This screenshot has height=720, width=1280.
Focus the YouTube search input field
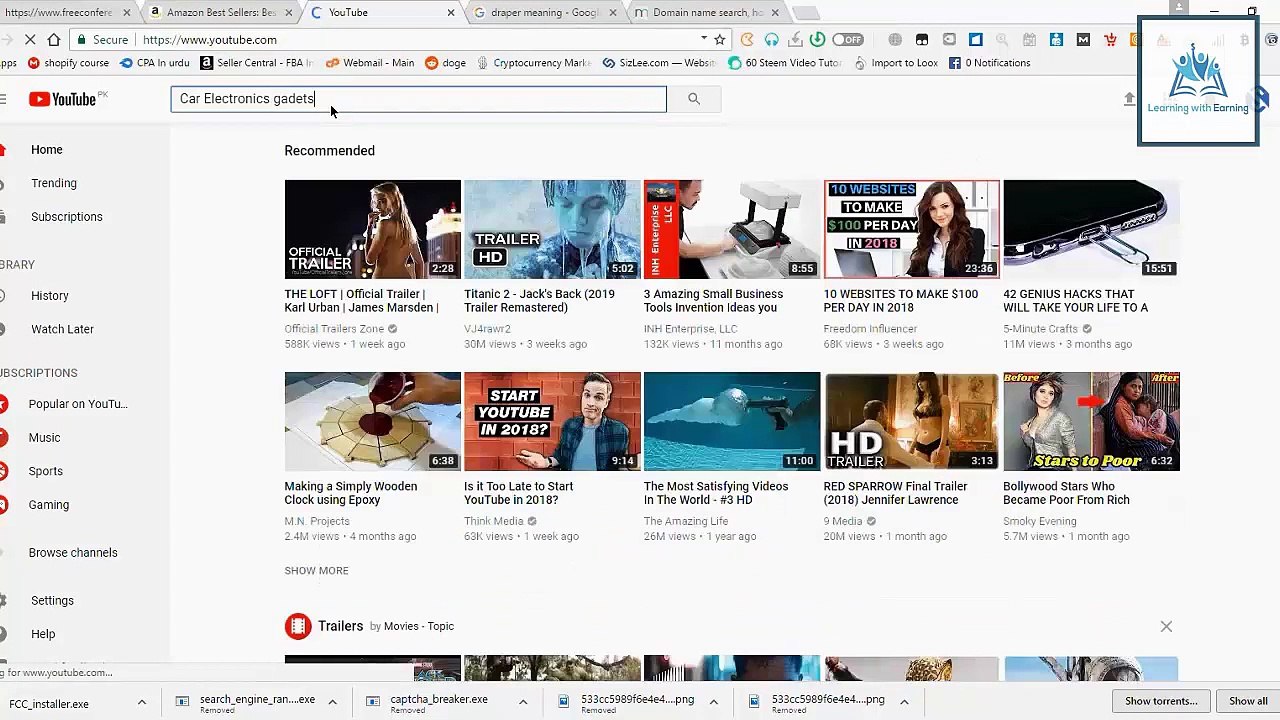click(x=418, y=99)
